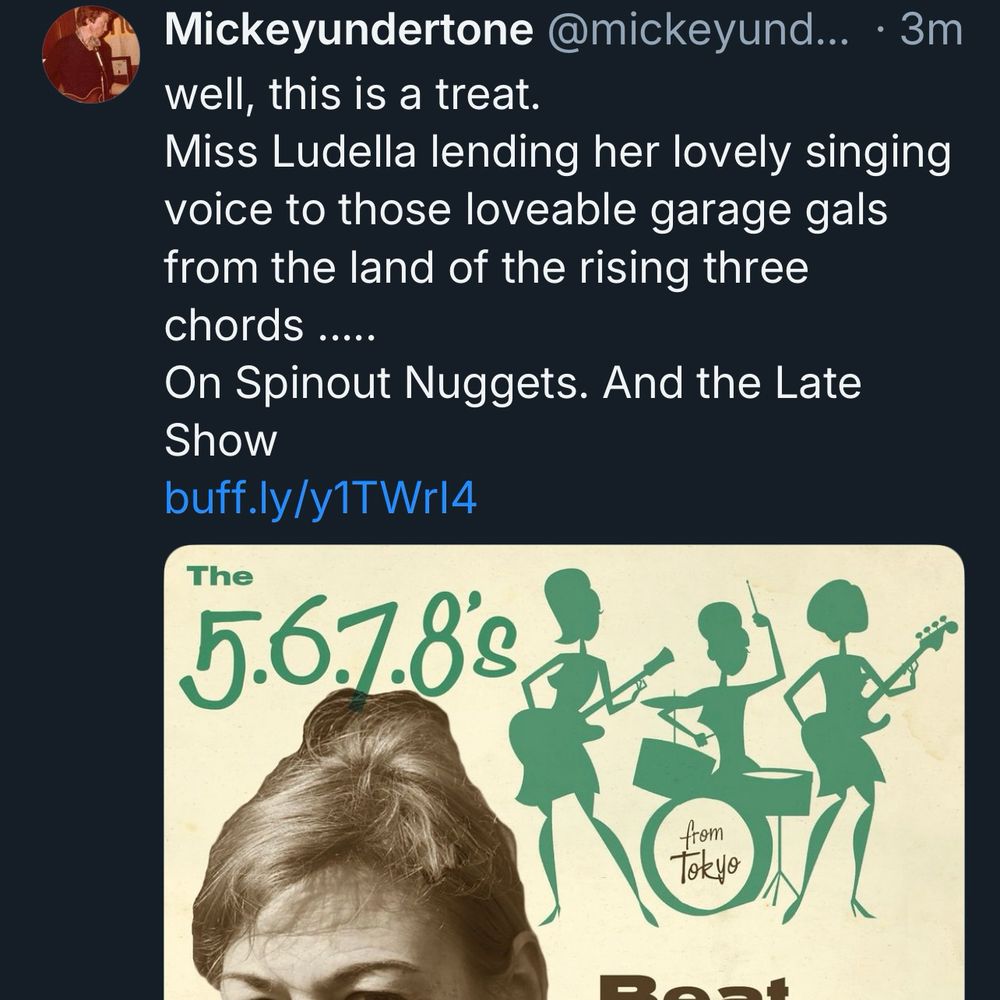Follow the buff.ly/y1TWrl4 link
The width and height of the screenshot is (1000, 1000).
(320, 497)
